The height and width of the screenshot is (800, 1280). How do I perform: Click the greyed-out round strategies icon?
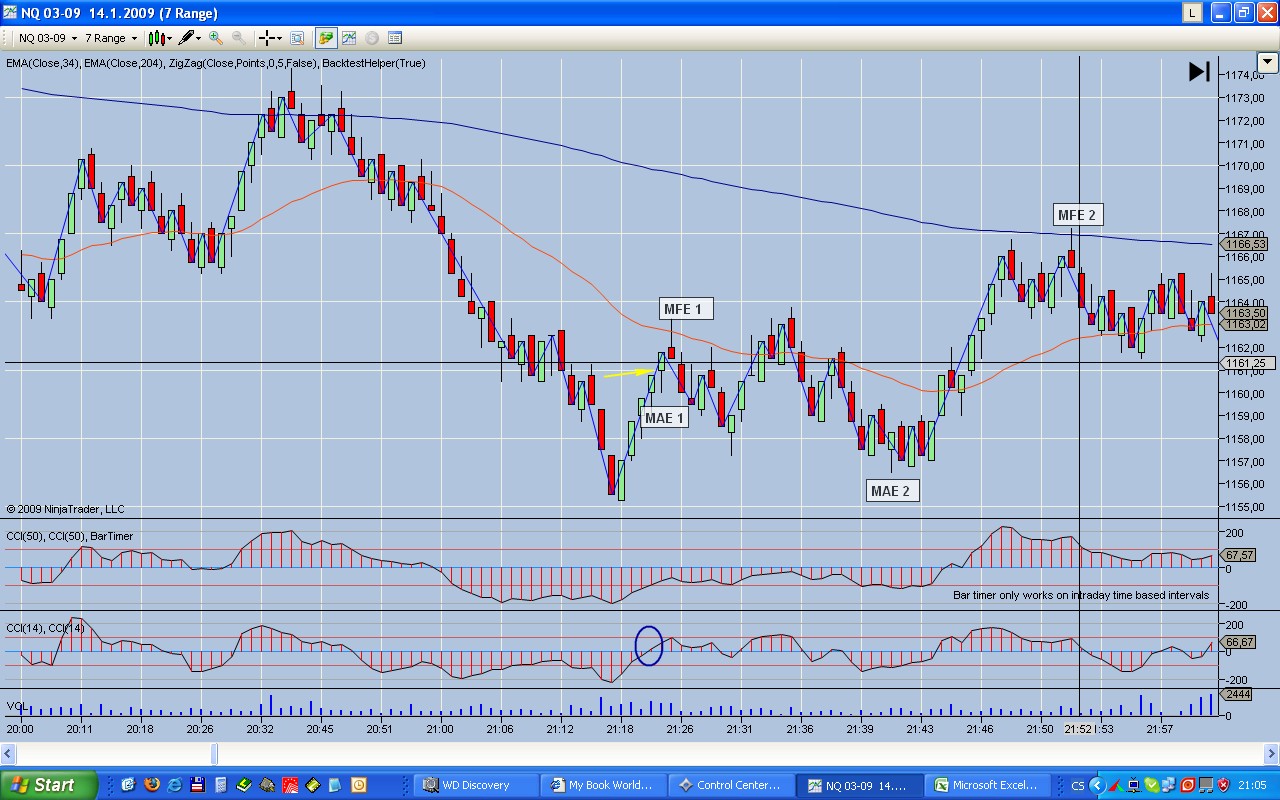click(x=372, y=38)
